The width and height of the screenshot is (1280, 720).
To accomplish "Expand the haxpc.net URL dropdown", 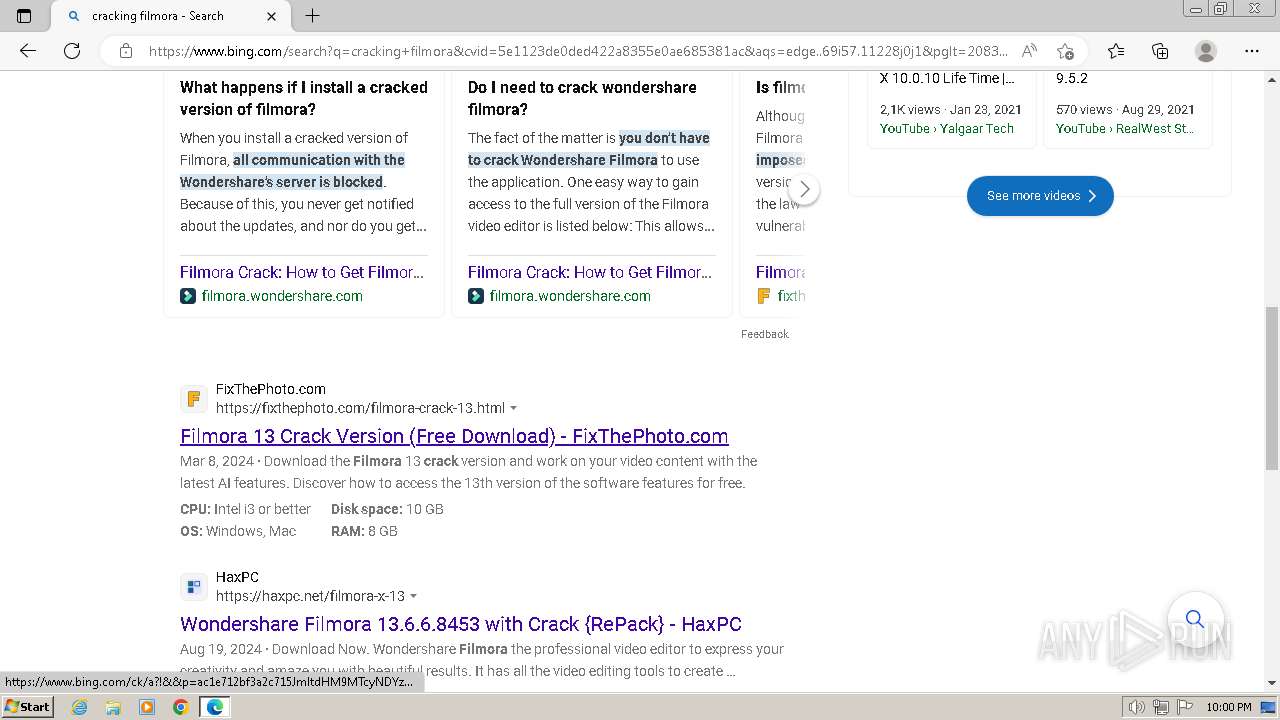I will [x=413, y=596].
